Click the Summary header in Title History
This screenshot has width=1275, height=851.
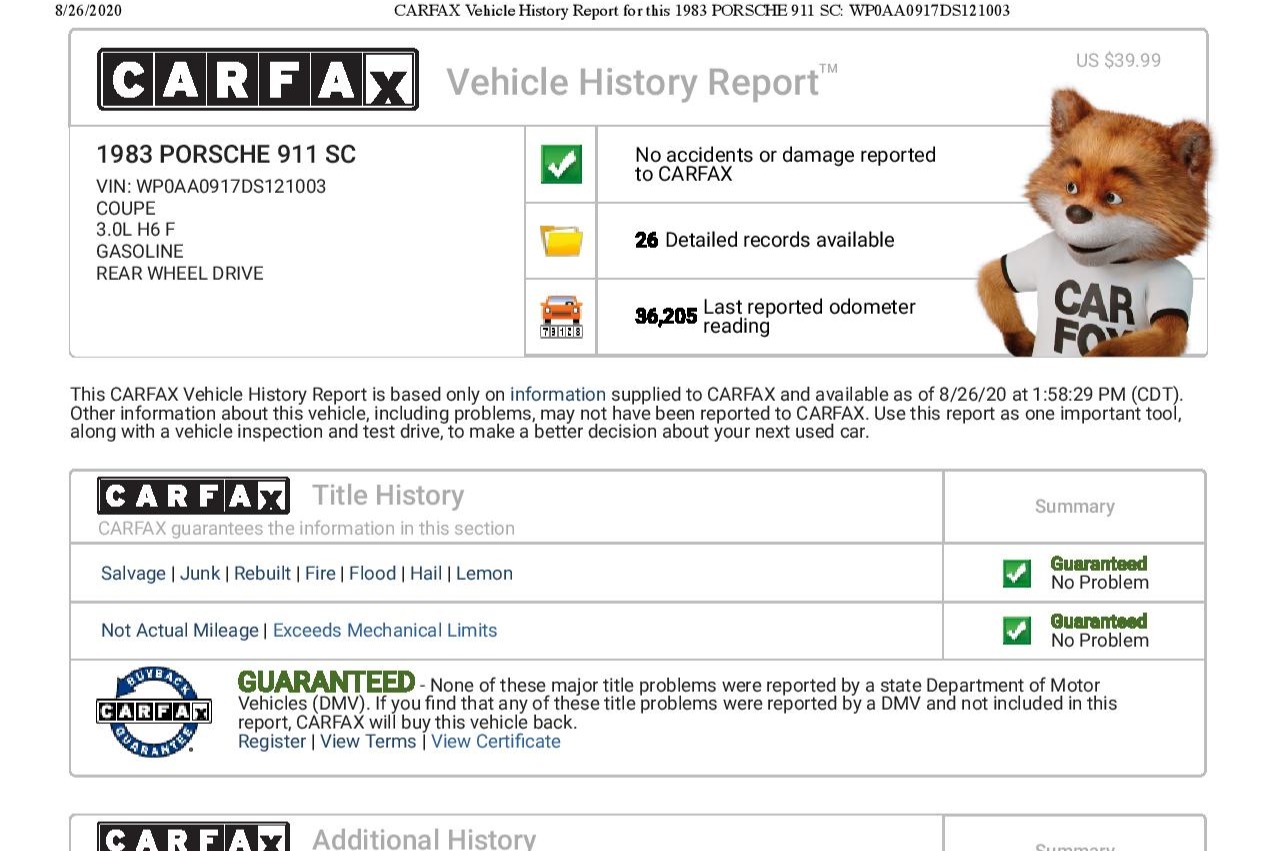pyautogui.click(x=1075, y=507)
